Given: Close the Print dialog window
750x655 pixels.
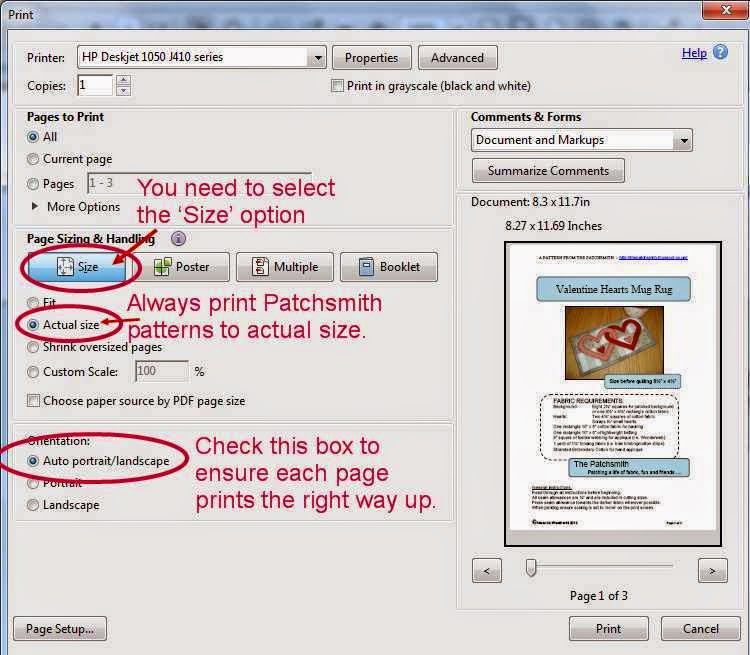Looking at the screenshot, I should pos(726,10).
